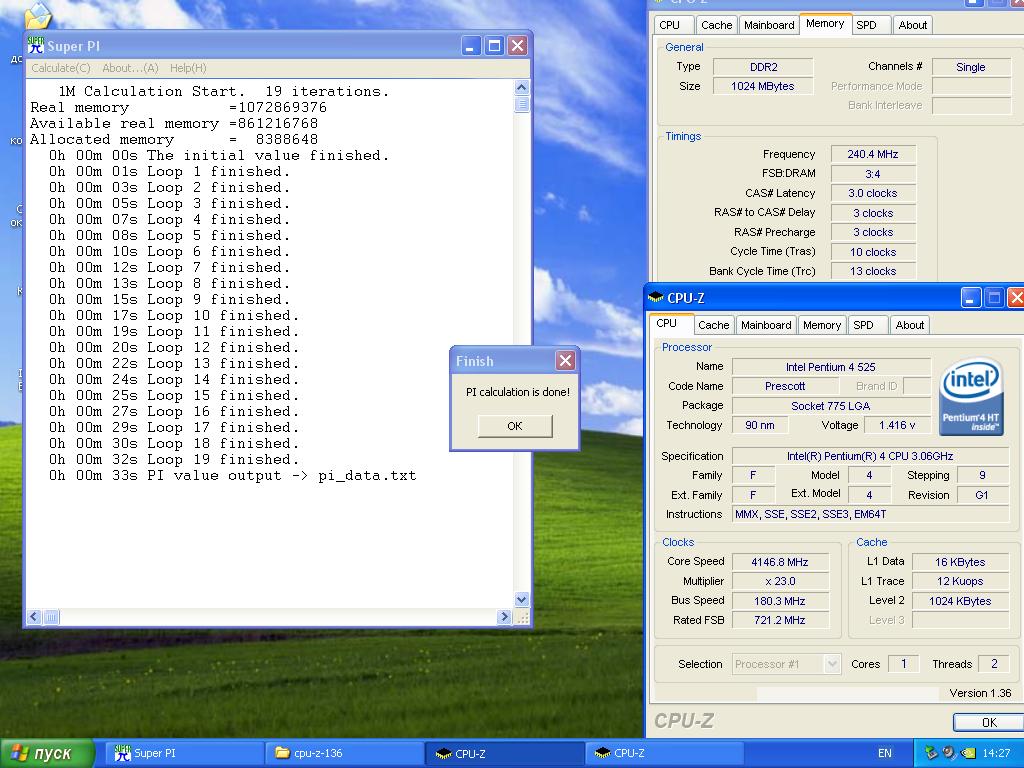Click the Instructions field MMX, SSE, SSE2

tap(871, 514)
